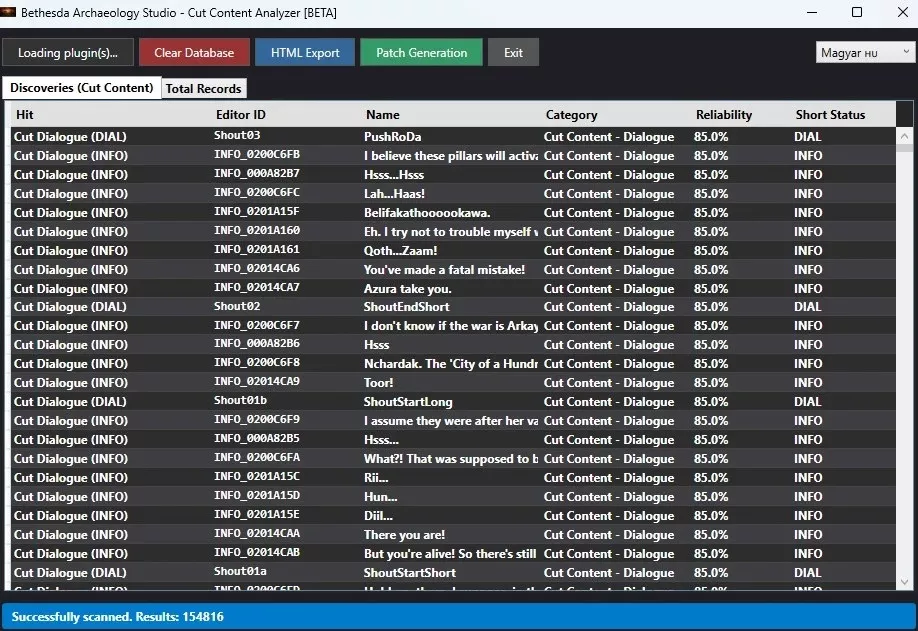Click 'I don't know if the war is Arkay' cell
918x631 pixels.
click(x=451, y=325)
